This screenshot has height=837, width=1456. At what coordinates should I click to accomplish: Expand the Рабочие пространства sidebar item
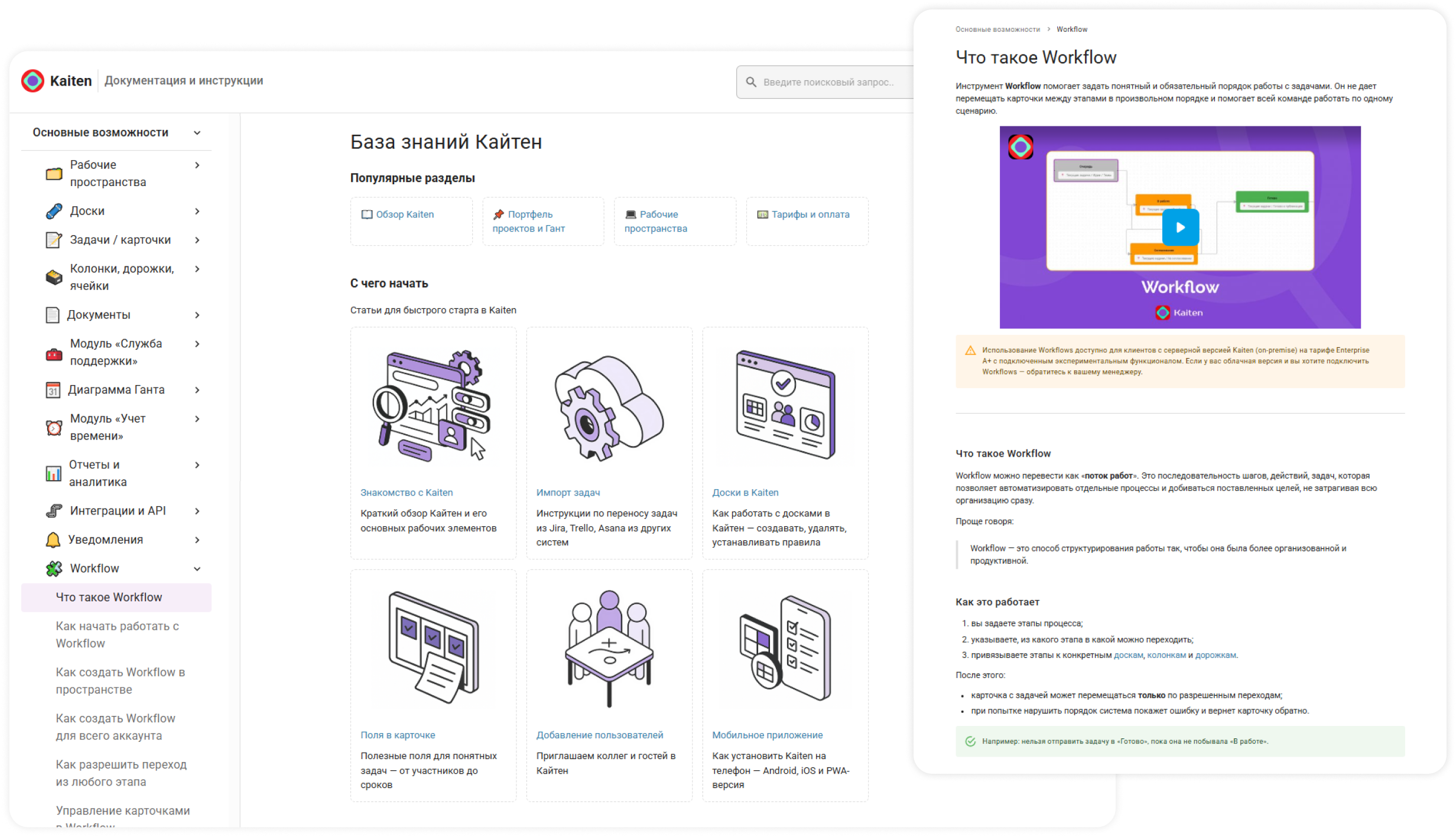point(197,165)
